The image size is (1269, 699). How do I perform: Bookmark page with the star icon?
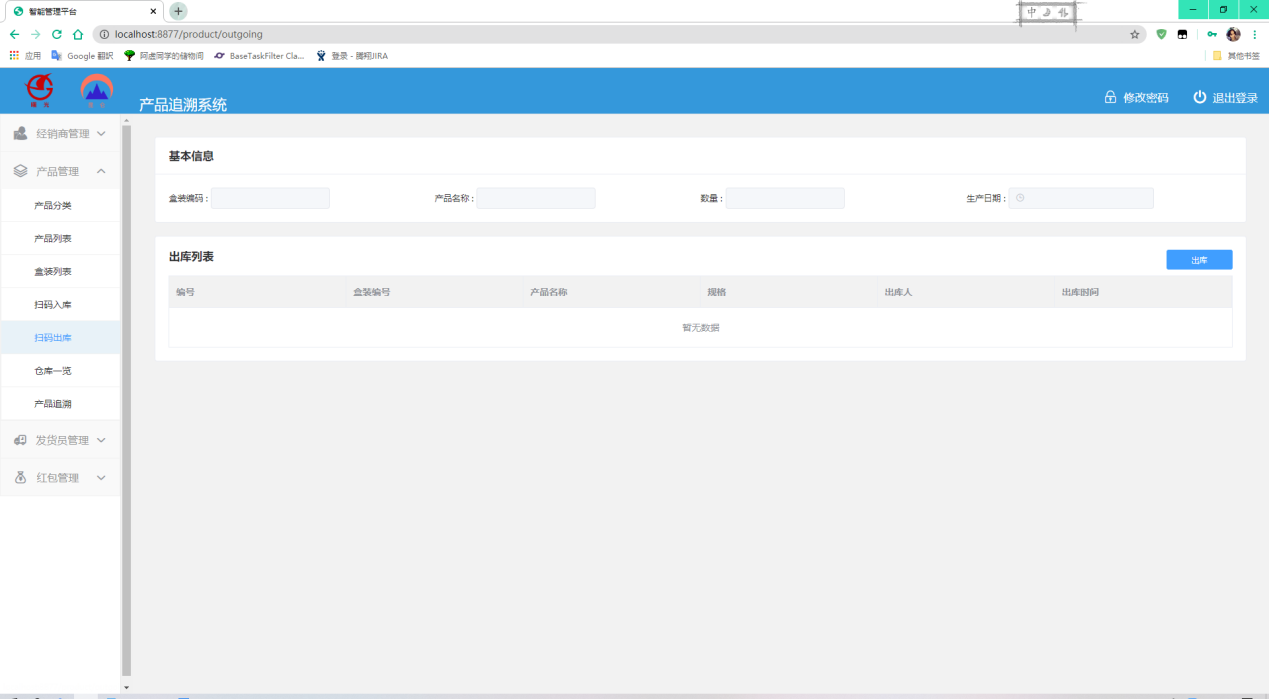1135,34
